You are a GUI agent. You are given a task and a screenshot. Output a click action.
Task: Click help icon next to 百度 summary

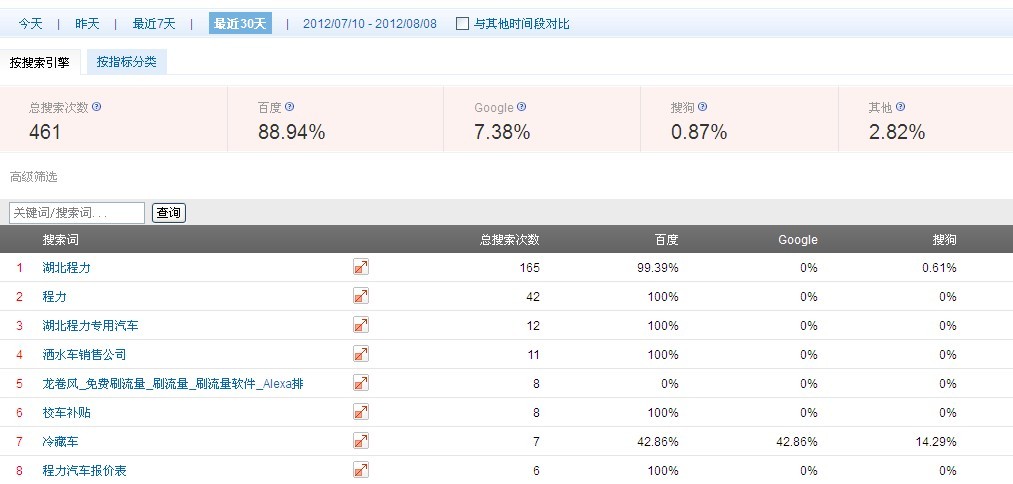(290, 107)
